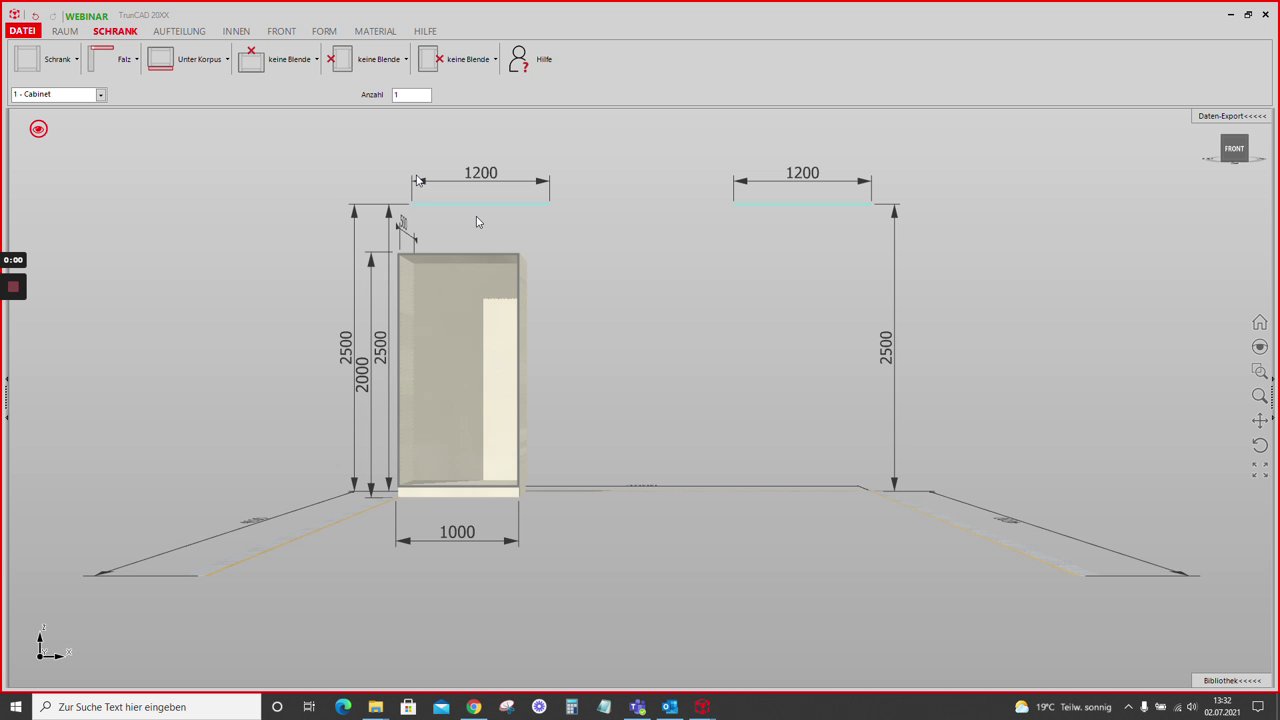Open the Bibliothek panel button
1280x720 pixels.
click(x=1232, y=680)
